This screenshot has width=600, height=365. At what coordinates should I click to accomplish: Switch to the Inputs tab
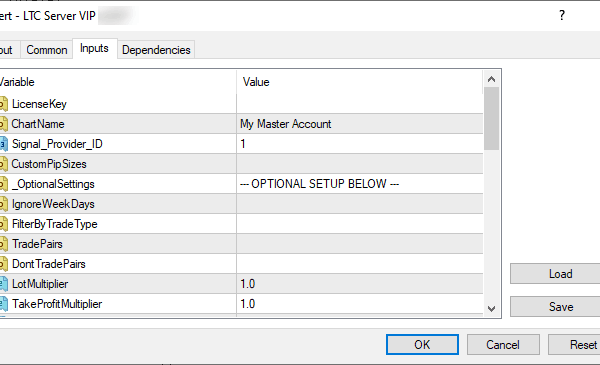94,48
